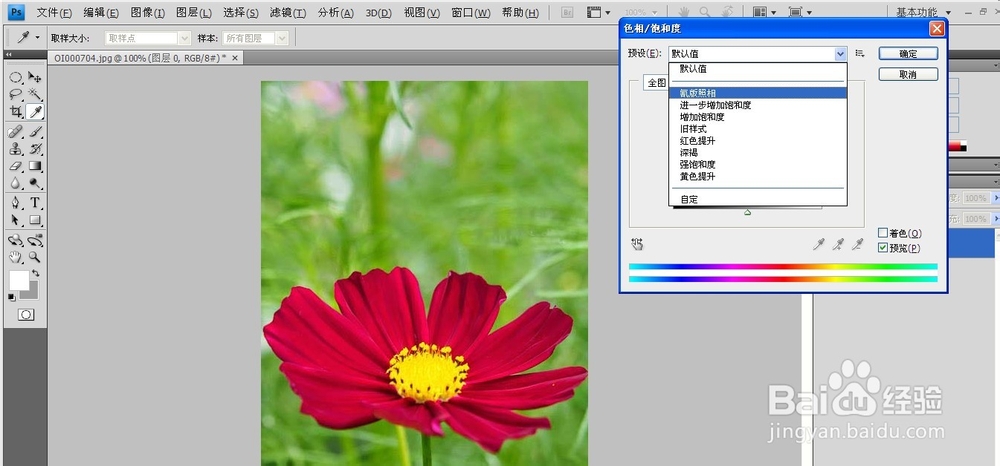Viewport: 1000px width, 466px height.
Task: Choose 旧样式 preset
Action: tap(758, 129)
